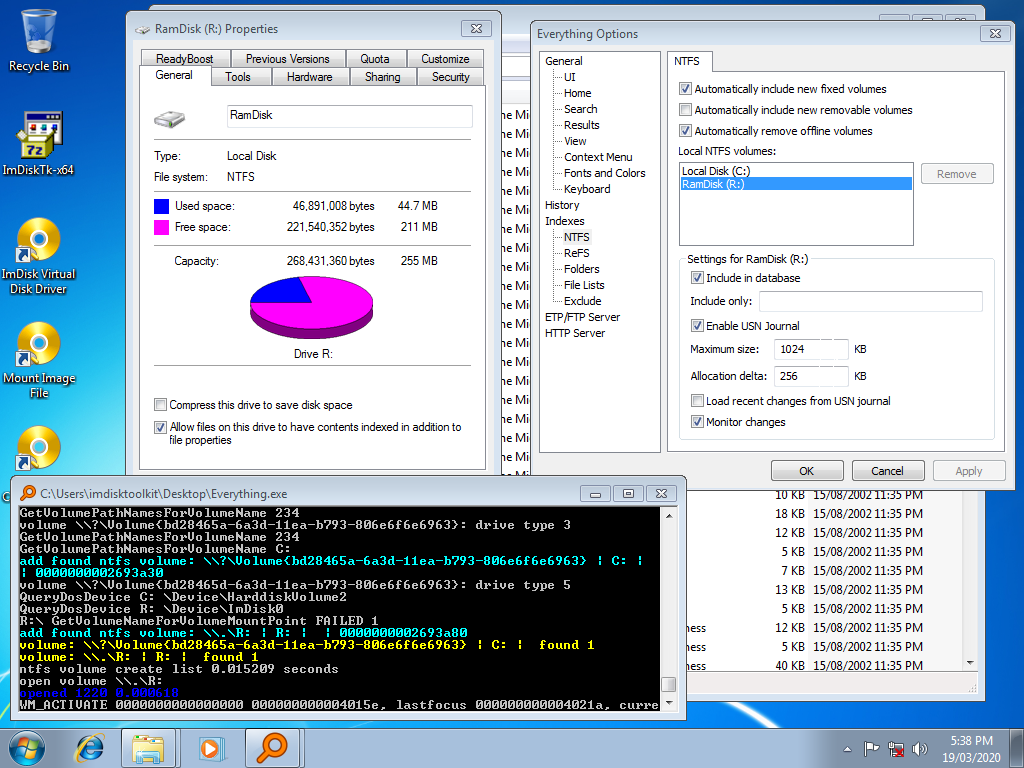Launch Internet Explorer from the taskbar
This screenshot has width=1024, height=768.
coord(90,748)
